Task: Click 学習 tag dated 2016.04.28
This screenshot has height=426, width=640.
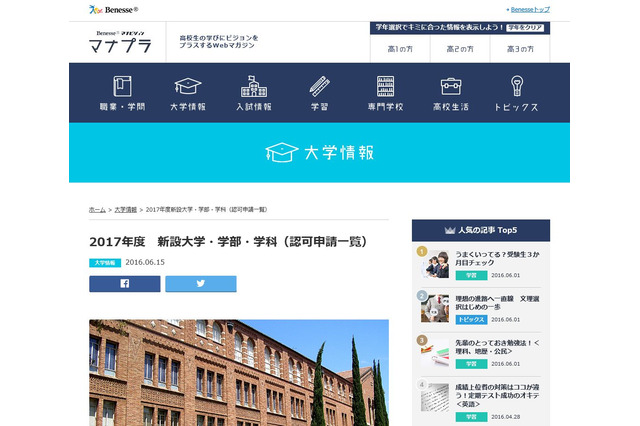Action: point(471,417)
